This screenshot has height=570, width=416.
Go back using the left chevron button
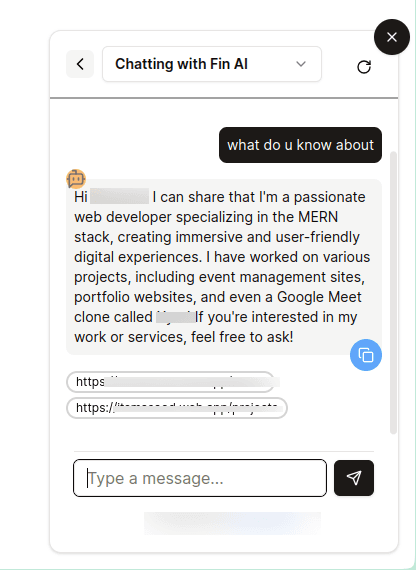[x=80, y=64]
